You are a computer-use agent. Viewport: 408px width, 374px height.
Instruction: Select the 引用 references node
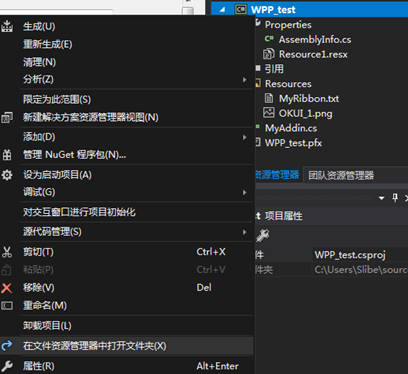(274, 69)
